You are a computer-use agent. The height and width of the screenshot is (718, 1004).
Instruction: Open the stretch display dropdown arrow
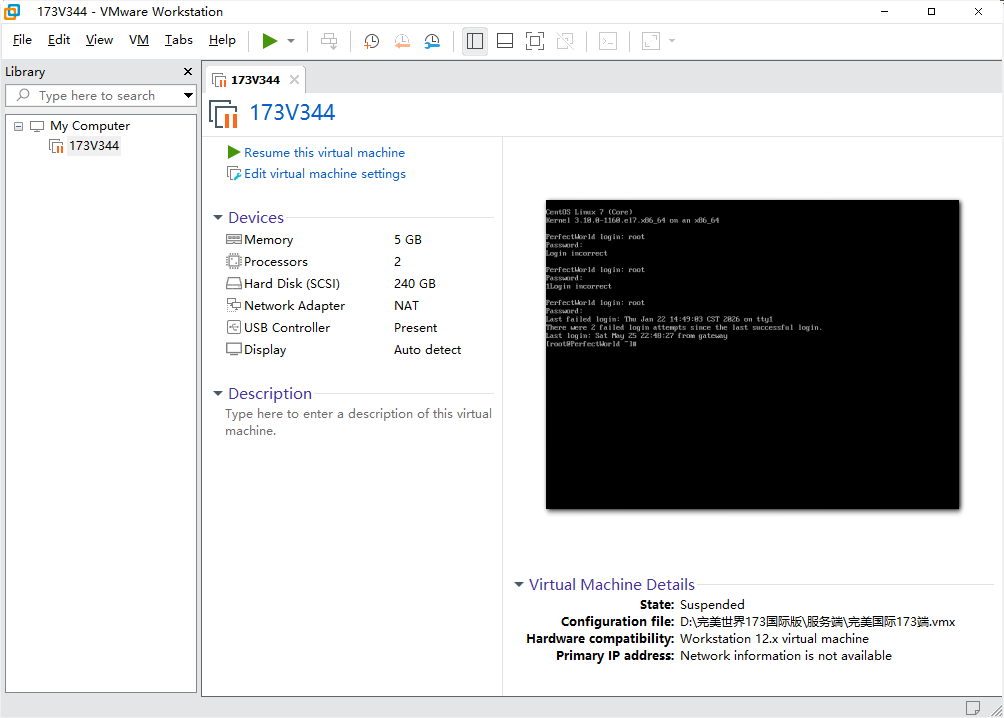point(672,41)
